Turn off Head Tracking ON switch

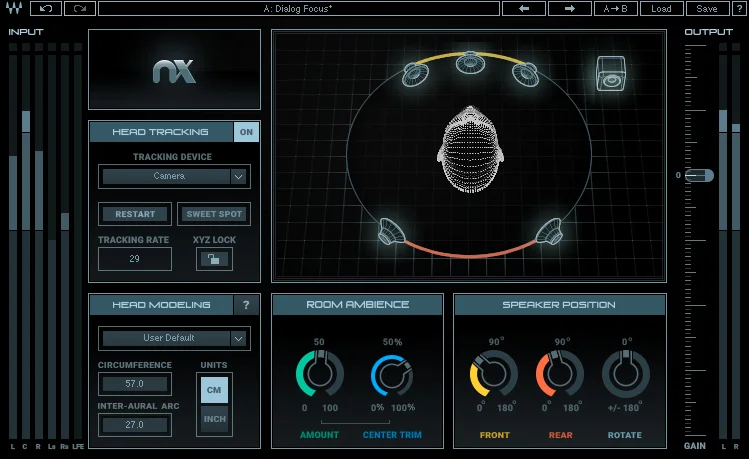click(246, 132)
